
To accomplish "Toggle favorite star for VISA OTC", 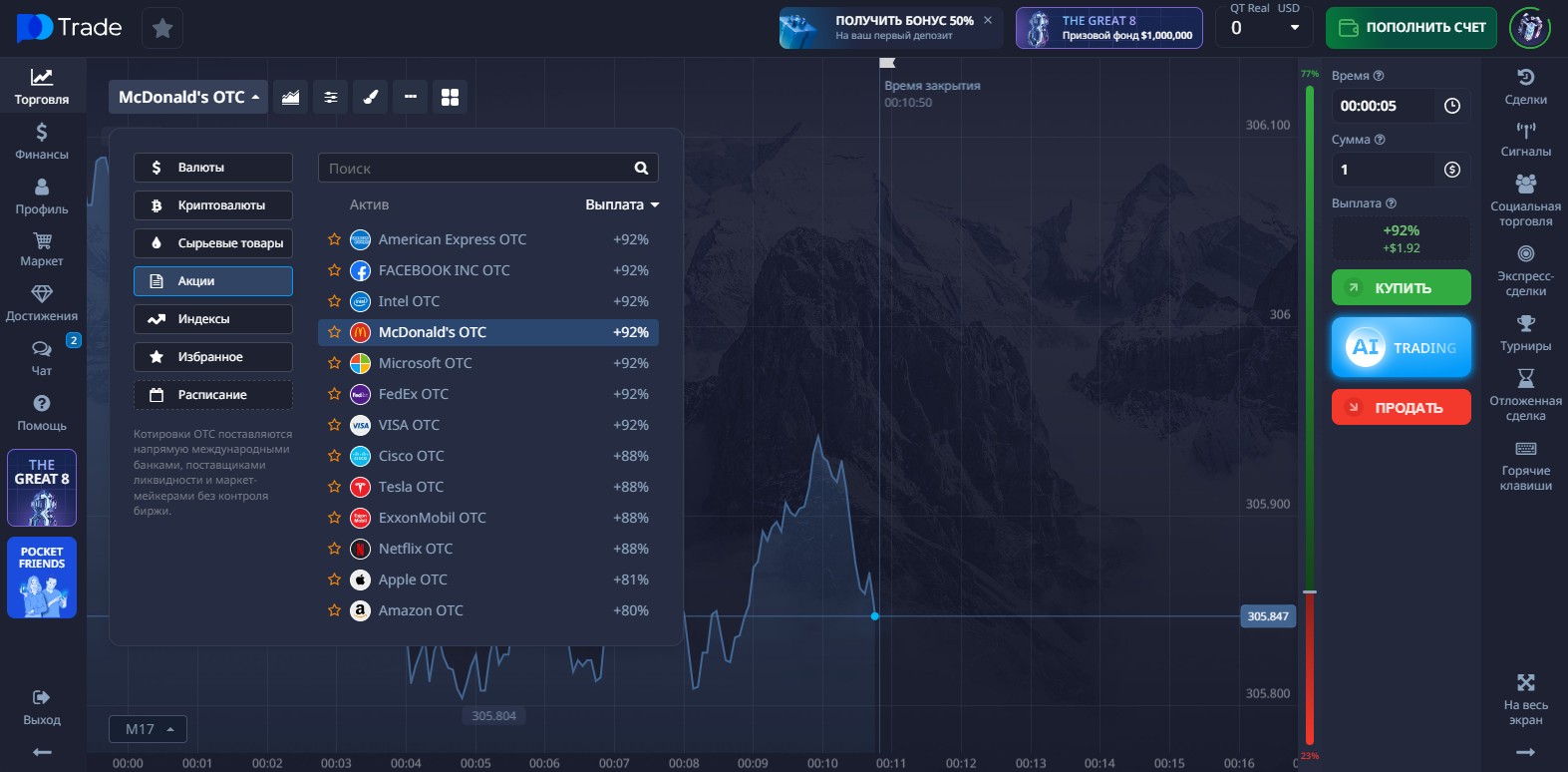I will 334,425.
